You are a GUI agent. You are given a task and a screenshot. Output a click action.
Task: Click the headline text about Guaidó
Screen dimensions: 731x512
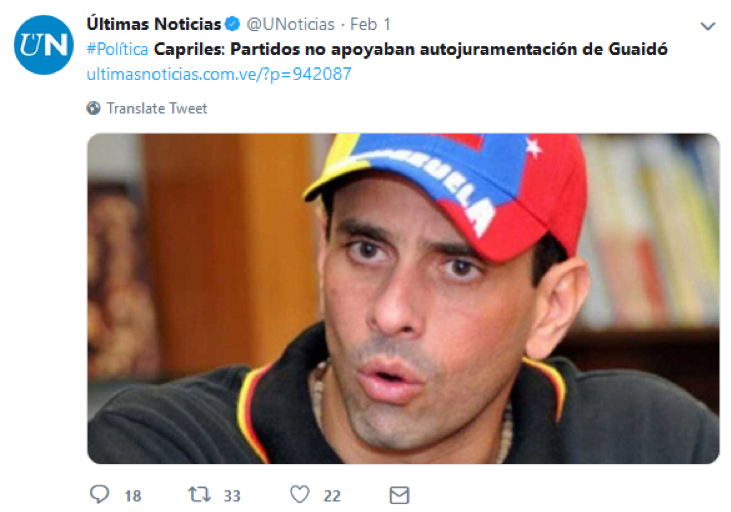pyautogui.click(x=411, y=49)
